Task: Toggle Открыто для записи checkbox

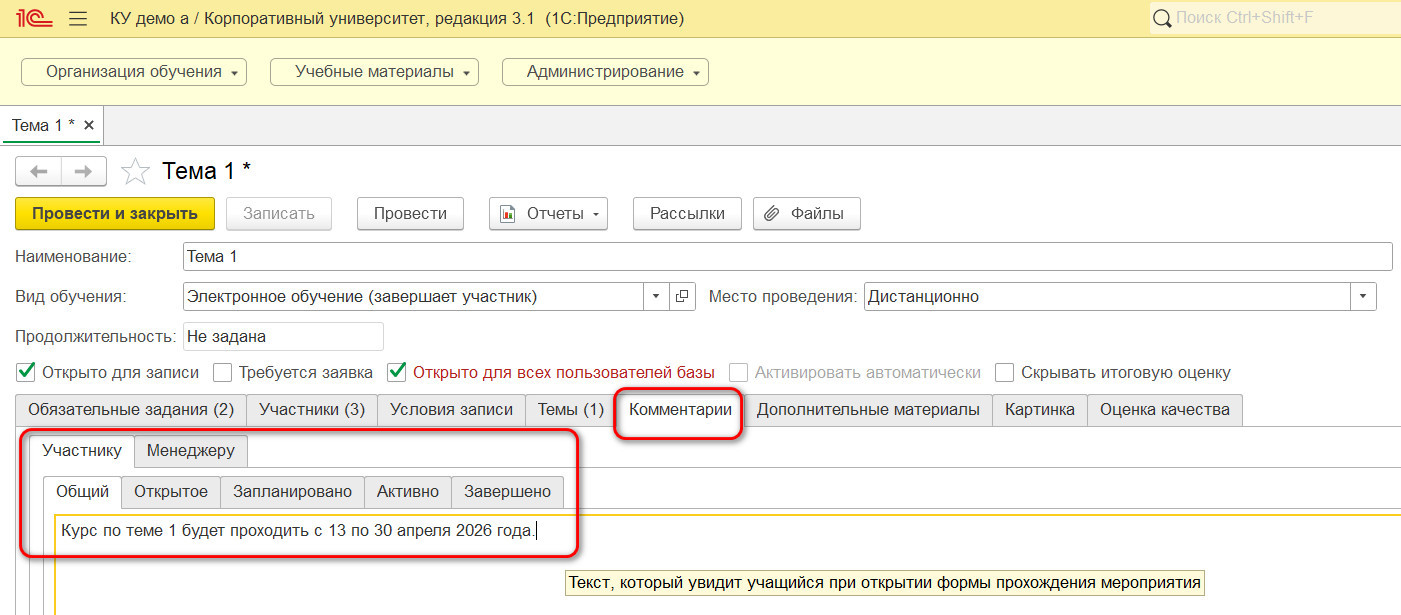Action: tap(27, 372)
